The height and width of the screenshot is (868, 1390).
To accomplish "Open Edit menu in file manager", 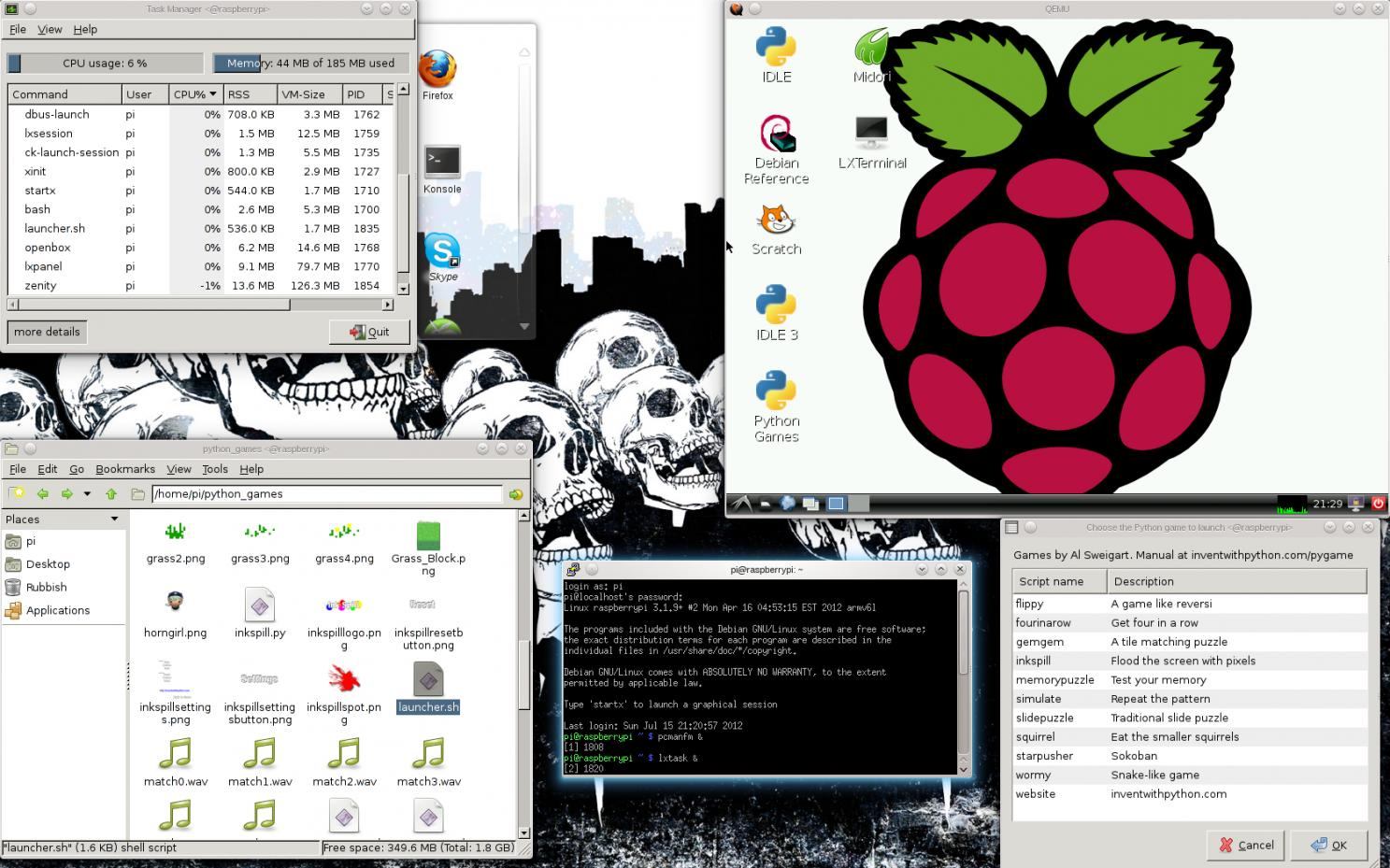I will tap(47, 469).
